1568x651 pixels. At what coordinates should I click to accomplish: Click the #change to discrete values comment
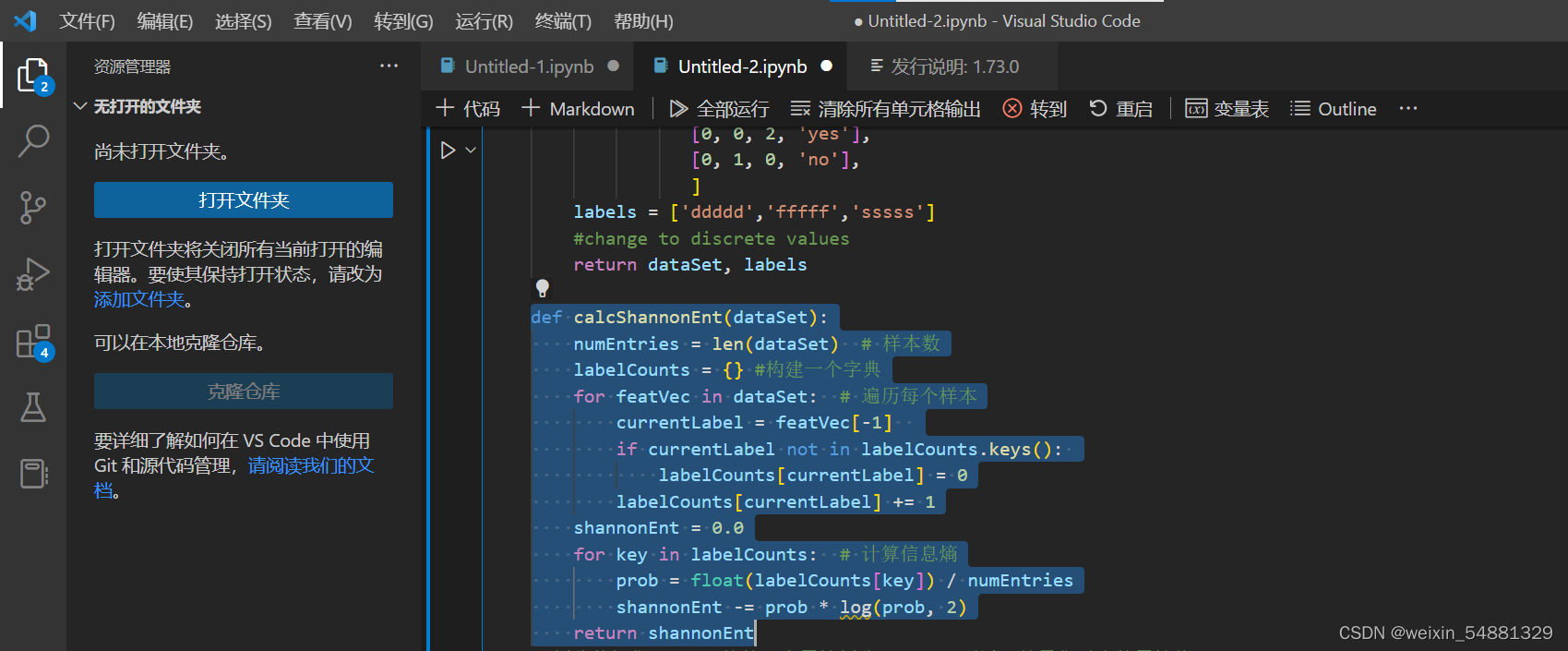click(711, 239)
